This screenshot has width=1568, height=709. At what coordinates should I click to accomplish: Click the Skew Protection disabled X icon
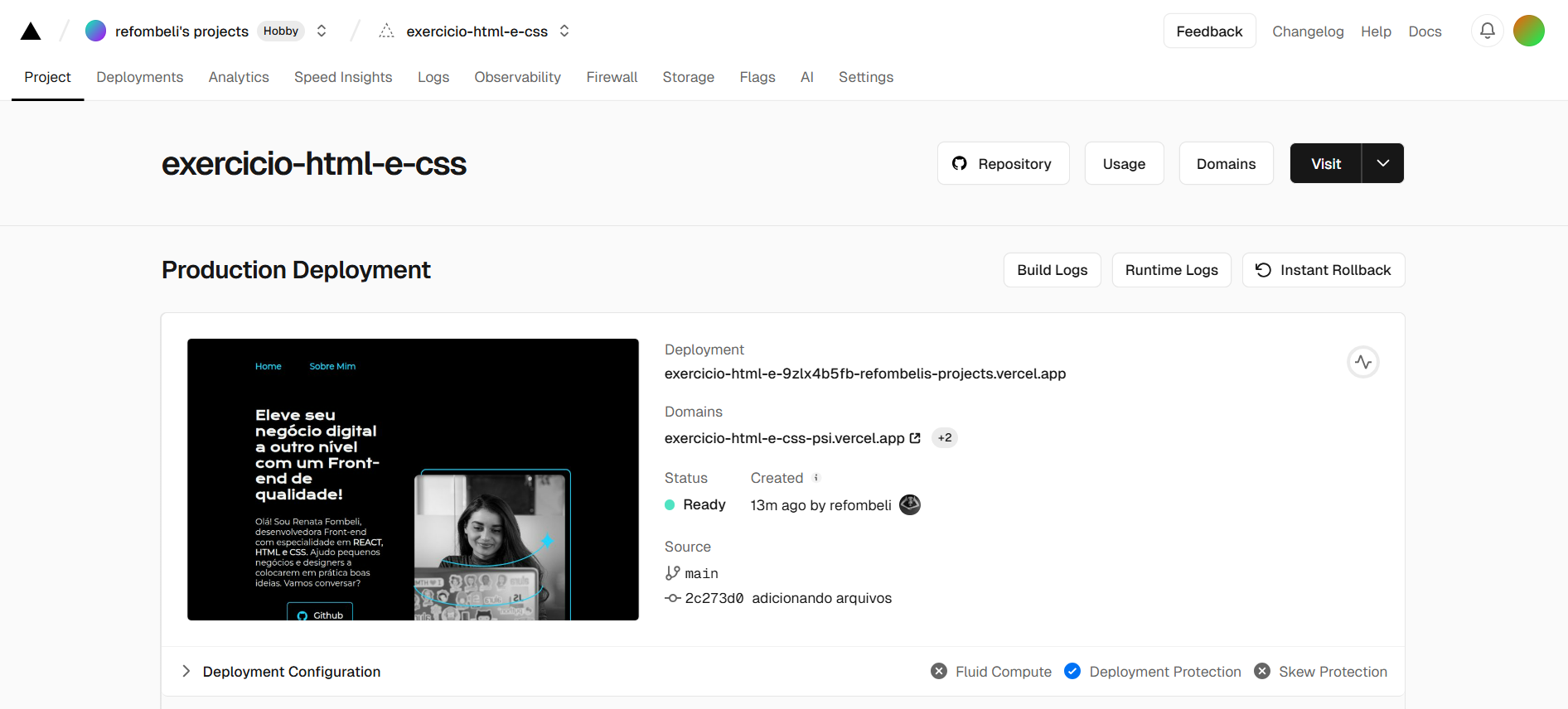[1262, 671]
